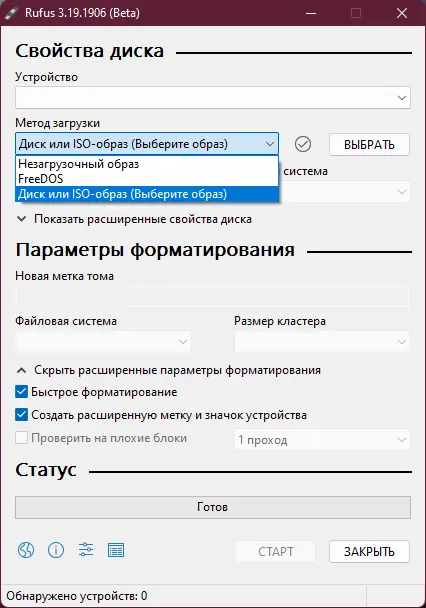Viewport: 426px width, 608px height.
Task: Toggle Быстрое форматирование checkbox
Action: click(x=21, y=392)
